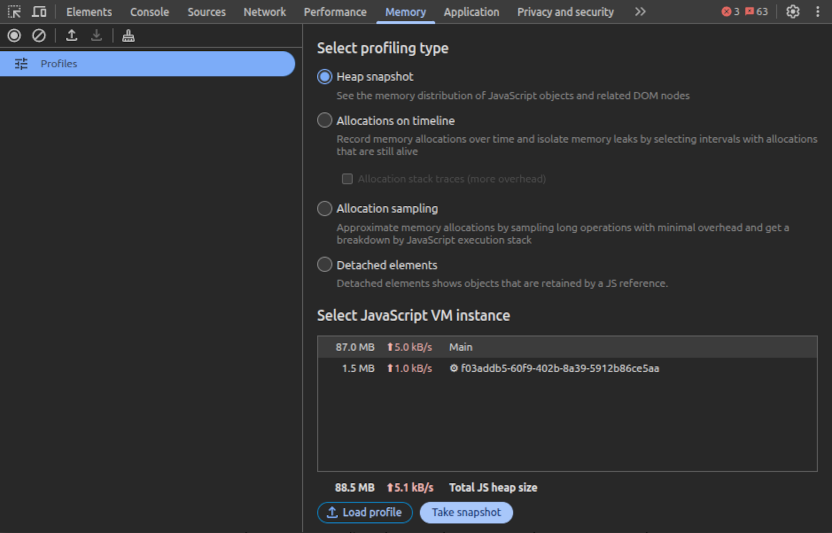
Task: Open the customize DevTools three-dot menu
Action: click(x=818, y=12)
